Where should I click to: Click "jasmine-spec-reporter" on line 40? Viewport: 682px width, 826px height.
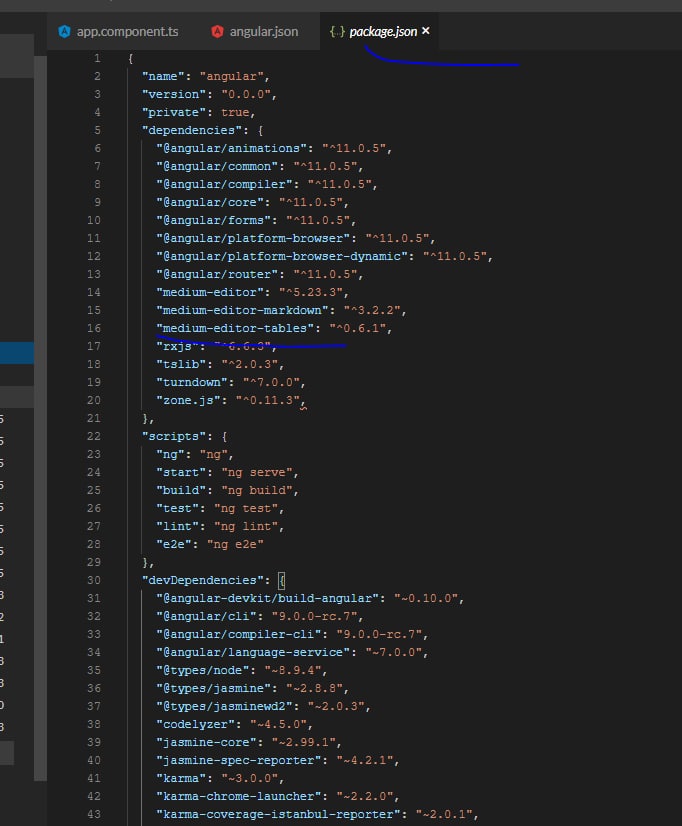(x=239, y=760)
